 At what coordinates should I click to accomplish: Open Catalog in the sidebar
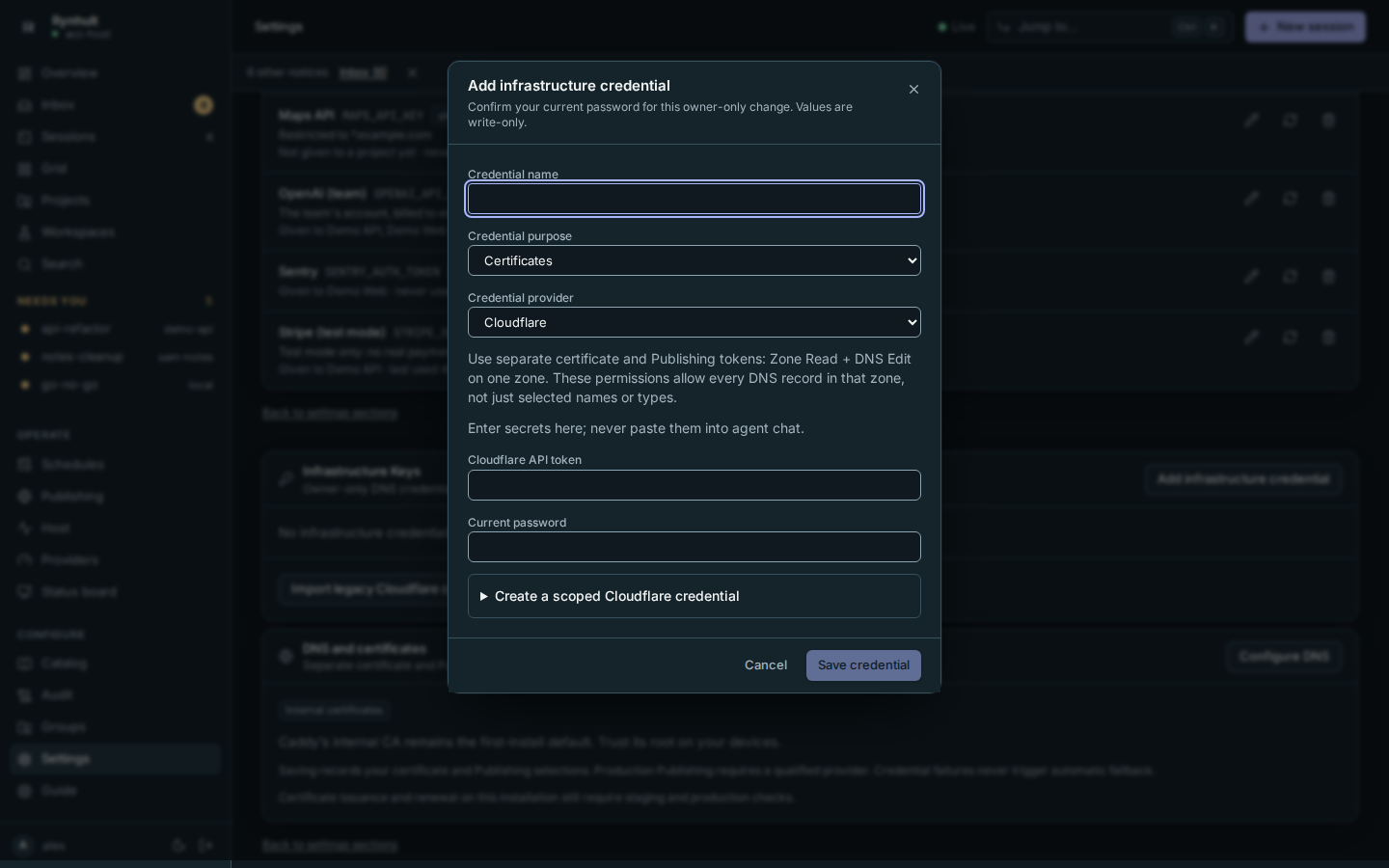(x=116, y=664)
